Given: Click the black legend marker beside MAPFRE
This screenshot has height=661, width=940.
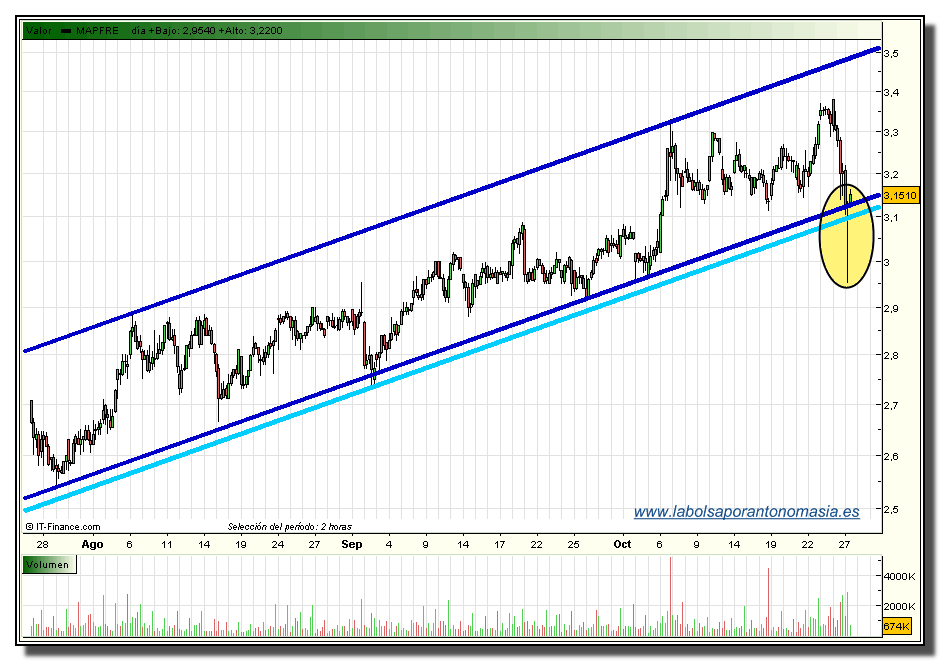Looking at the screenshot, I should 66,31.
